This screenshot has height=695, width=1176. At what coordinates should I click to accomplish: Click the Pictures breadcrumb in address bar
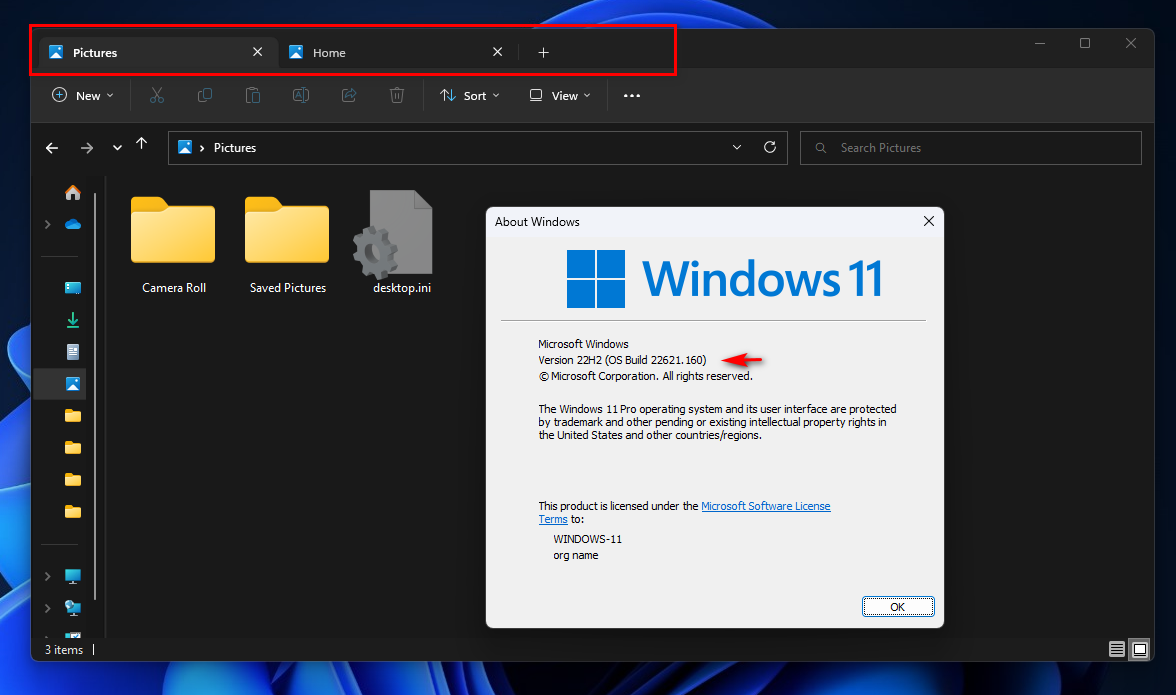pos(235,148)
